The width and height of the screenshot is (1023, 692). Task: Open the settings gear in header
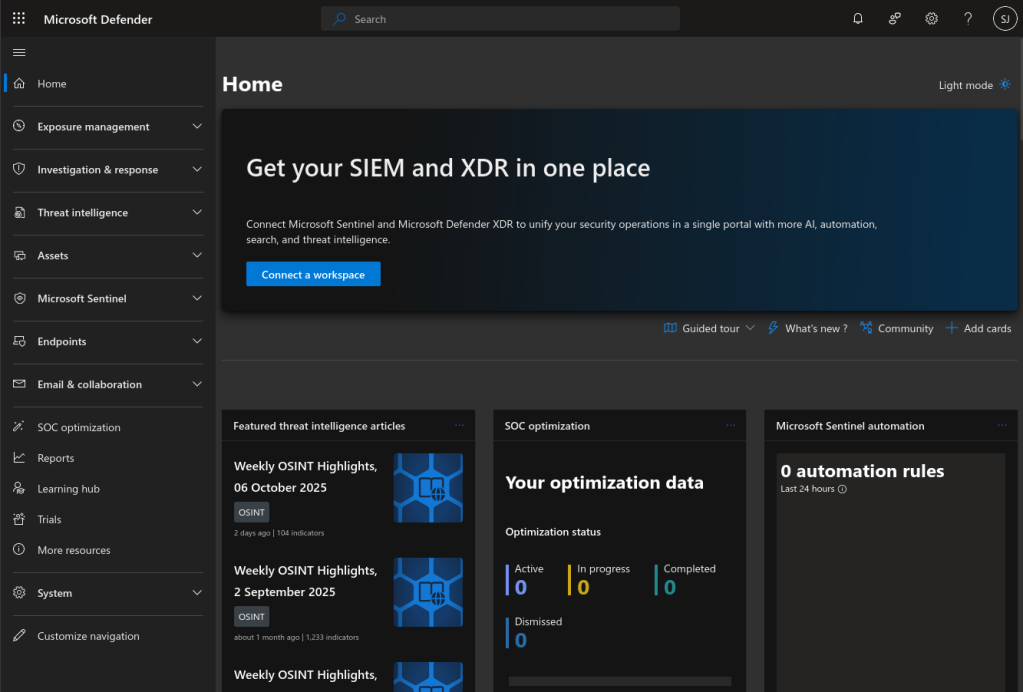pyautogui.click(x=931, y=19)
